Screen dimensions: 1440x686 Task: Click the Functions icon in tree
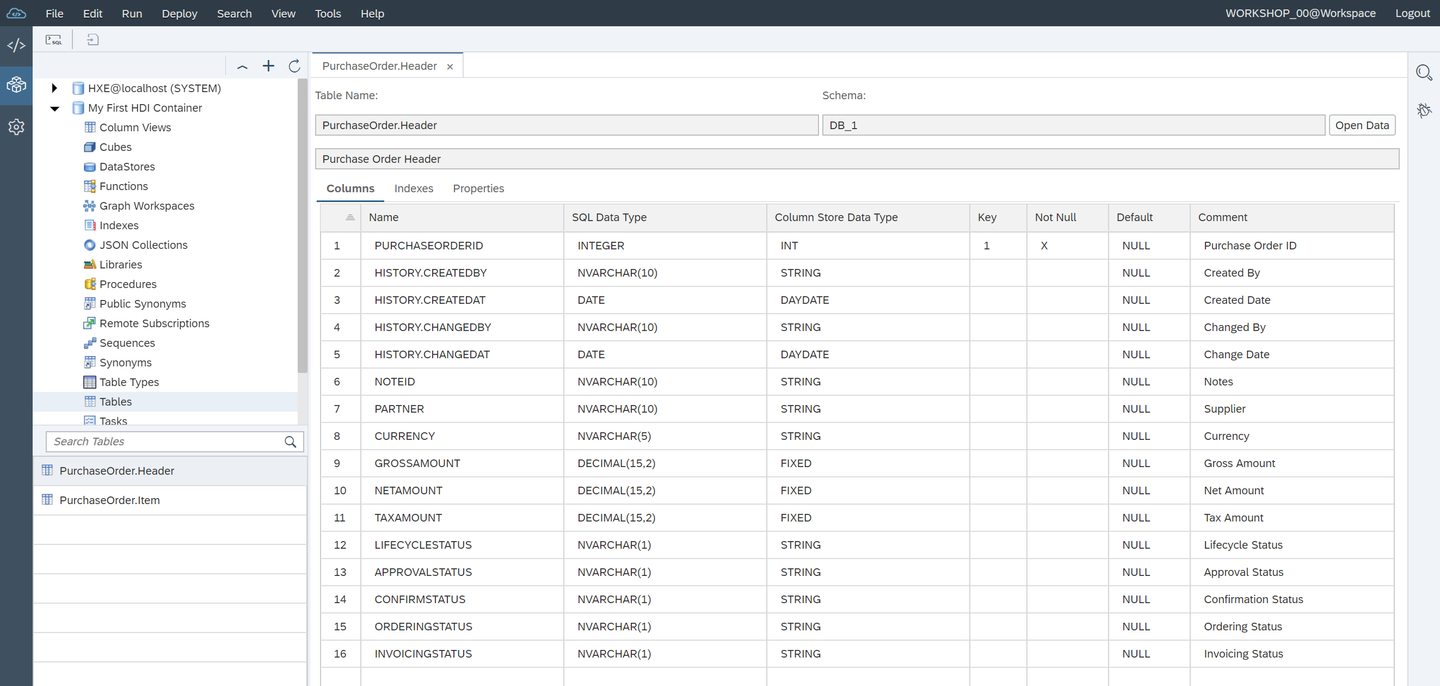[x=90, y=186]
